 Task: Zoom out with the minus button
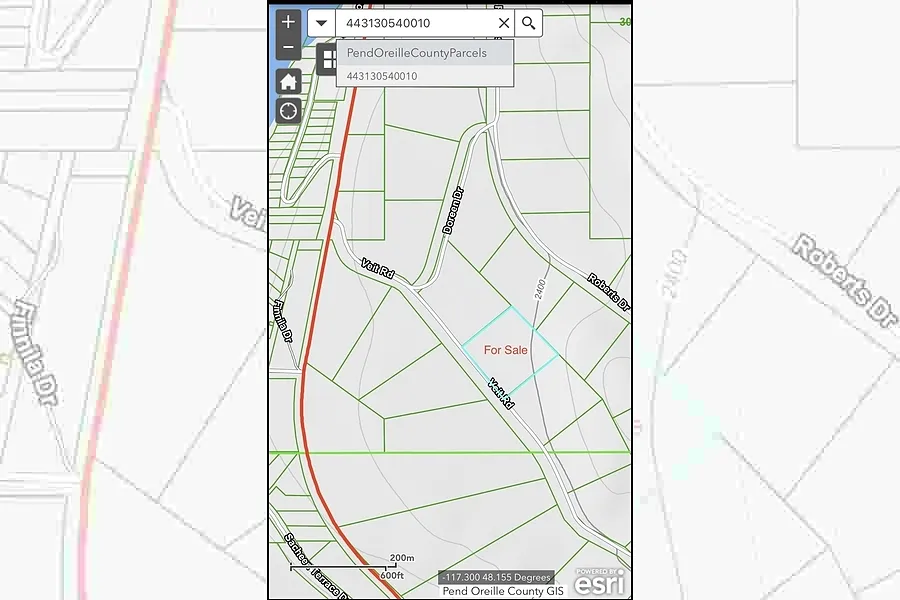click(288, 48)
